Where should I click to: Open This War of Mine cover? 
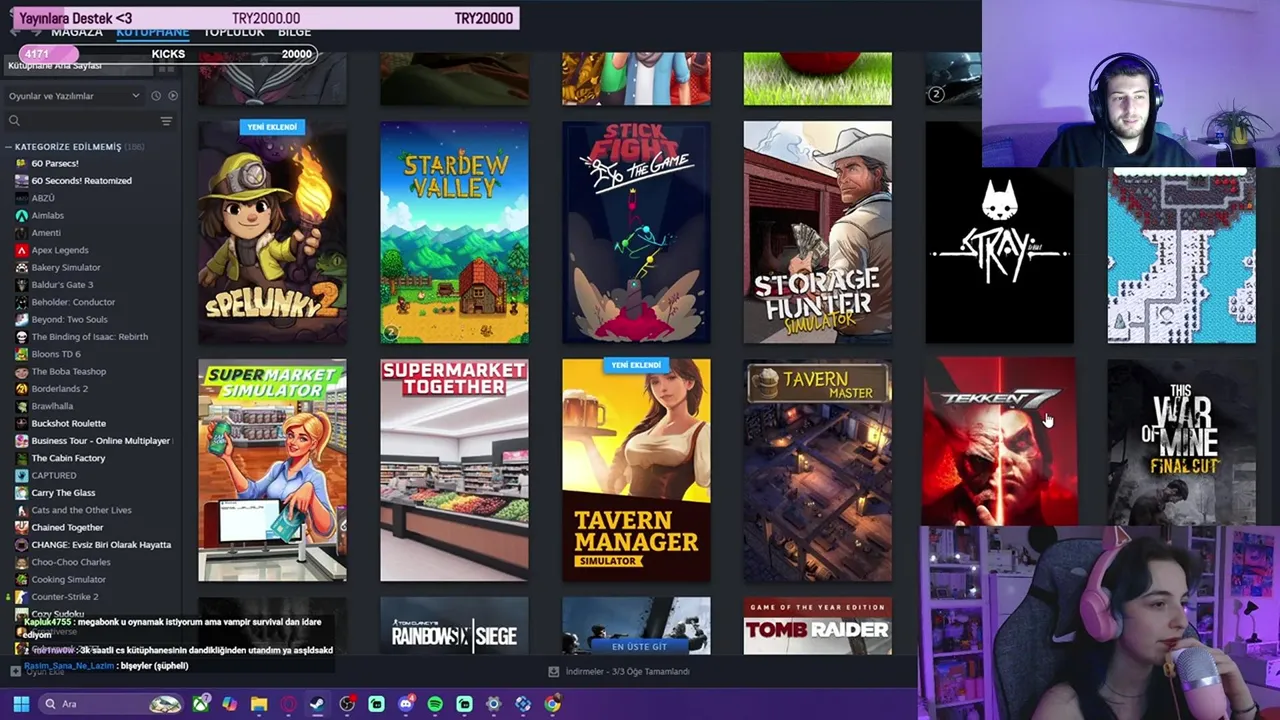coord(1181,442)
